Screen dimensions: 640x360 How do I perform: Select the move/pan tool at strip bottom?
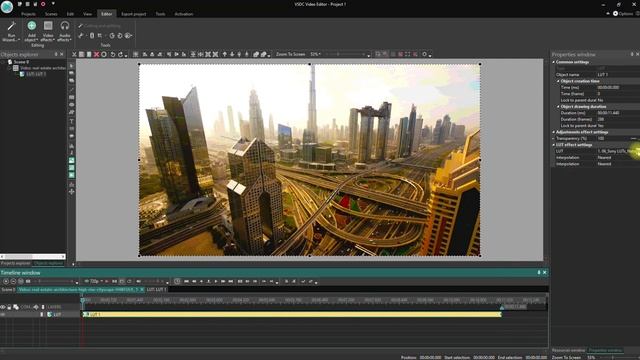[x=71, y=191]
